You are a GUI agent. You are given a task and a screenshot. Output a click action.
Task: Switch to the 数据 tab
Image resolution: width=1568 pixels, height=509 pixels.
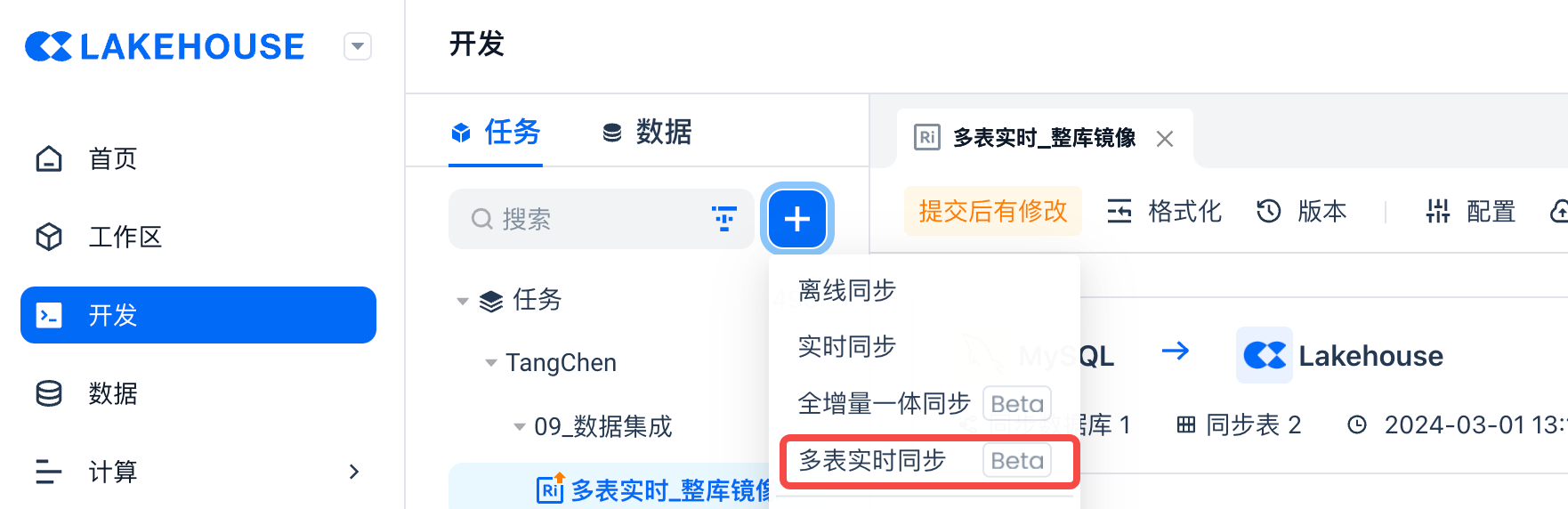point(647,133)
